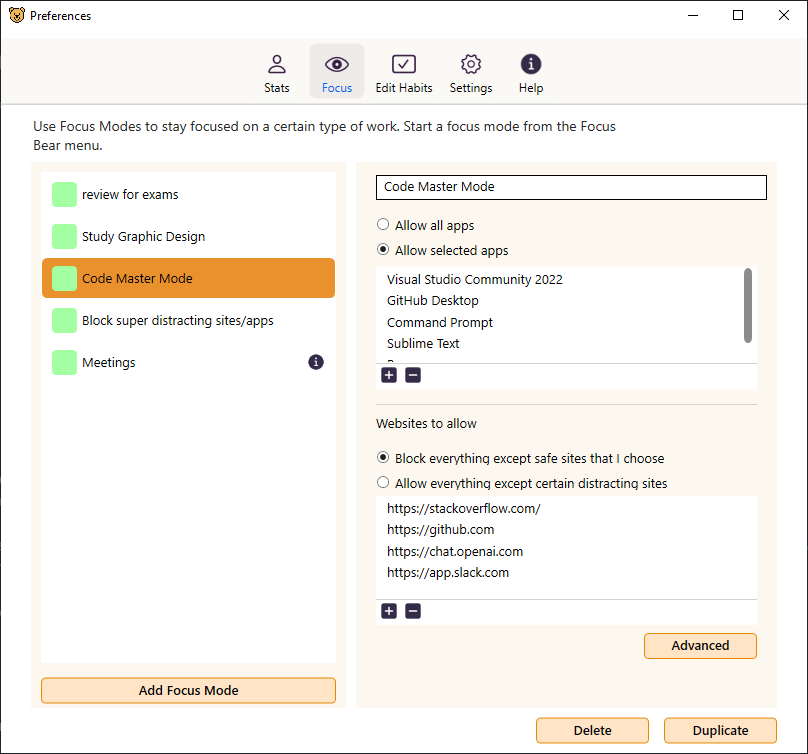This screenshot has height=754, width=808.
Task: Select Visual Studio Community 2022 in apps list
Action: tap(475, 279)
